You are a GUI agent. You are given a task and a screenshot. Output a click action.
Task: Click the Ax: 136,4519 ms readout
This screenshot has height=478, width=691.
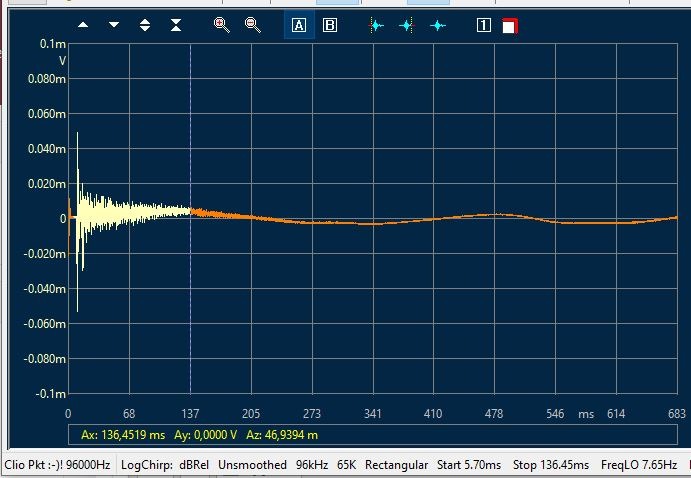[123, 435]
